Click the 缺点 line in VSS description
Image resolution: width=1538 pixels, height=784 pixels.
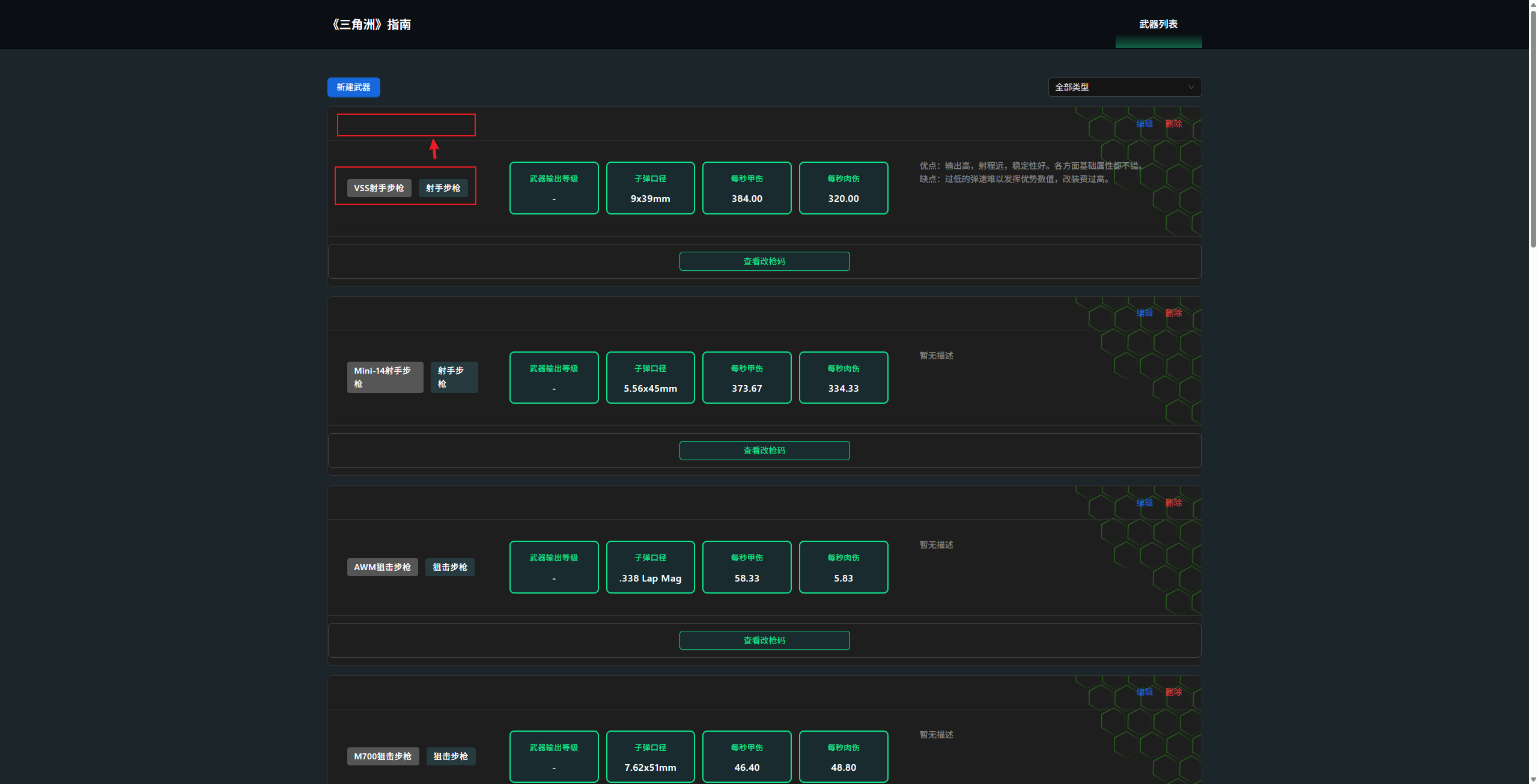1016,179
